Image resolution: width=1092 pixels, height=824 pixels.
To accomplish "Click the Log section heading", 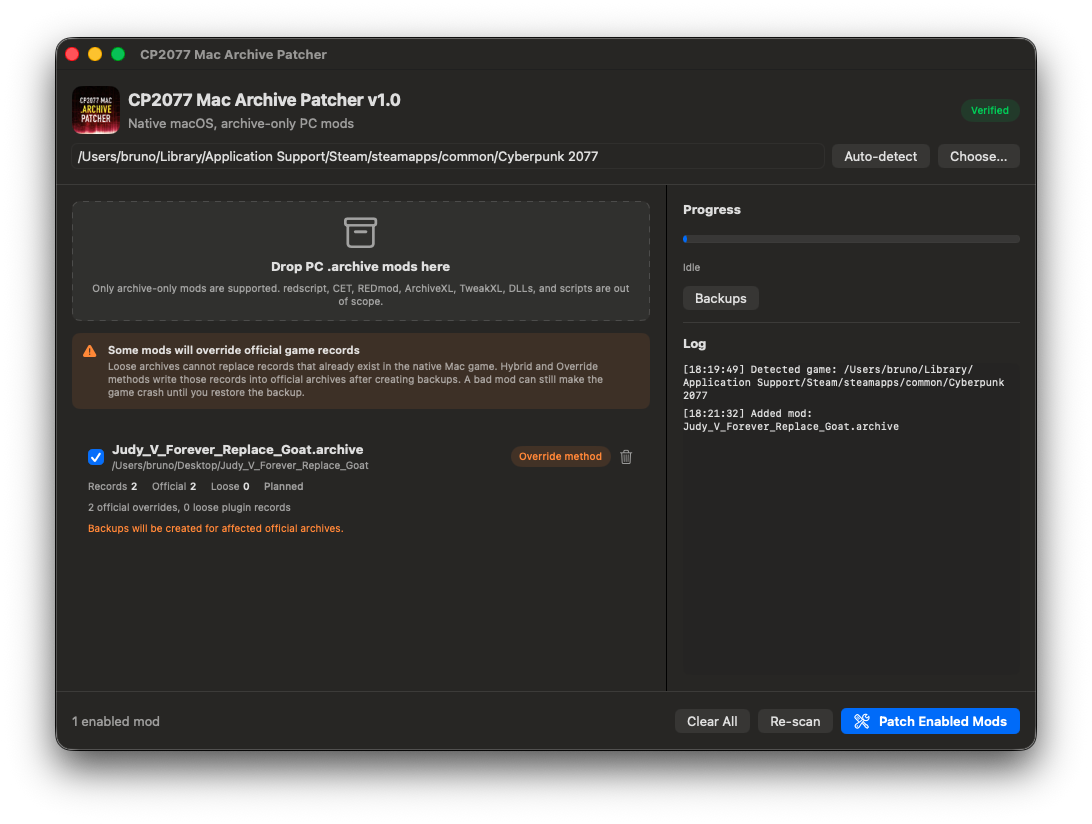I will coord(694,343).
